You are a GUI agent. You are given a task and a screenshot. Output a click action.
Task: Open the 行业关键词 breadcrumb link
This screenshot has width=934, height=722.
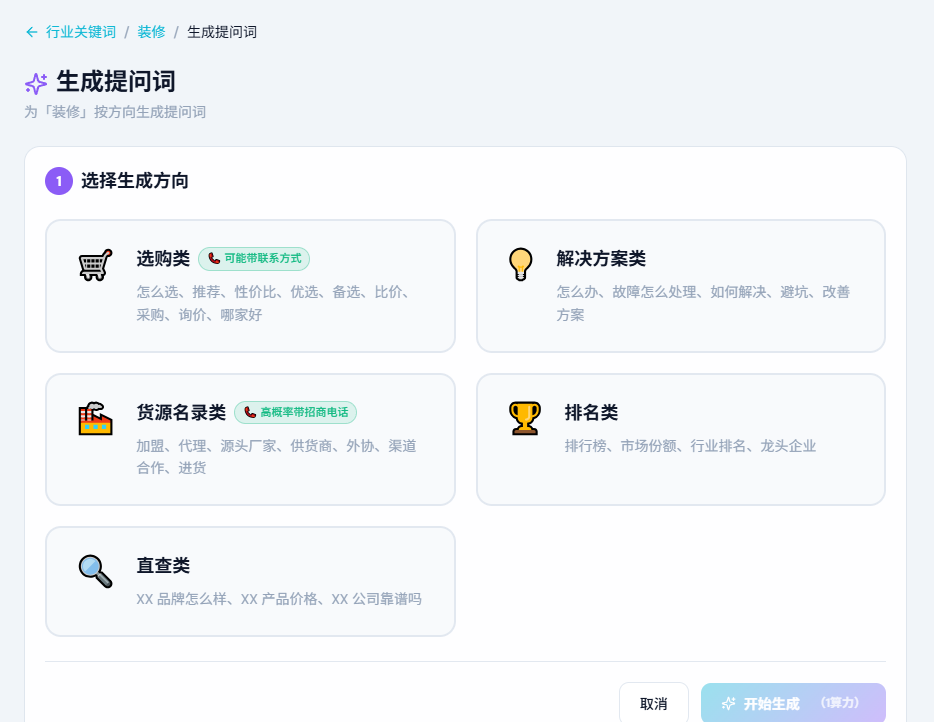pyautogui.click(x=81, y=32)
